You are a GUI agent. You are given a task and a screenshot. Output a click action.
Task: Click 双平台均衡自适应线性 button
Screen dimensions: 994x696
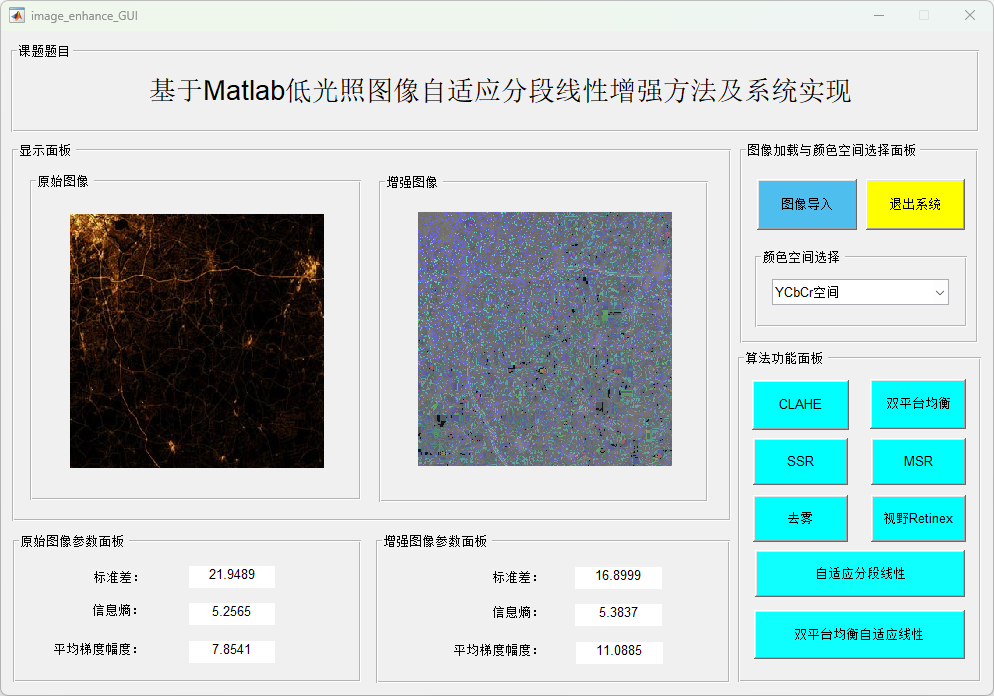pos(860,634)
